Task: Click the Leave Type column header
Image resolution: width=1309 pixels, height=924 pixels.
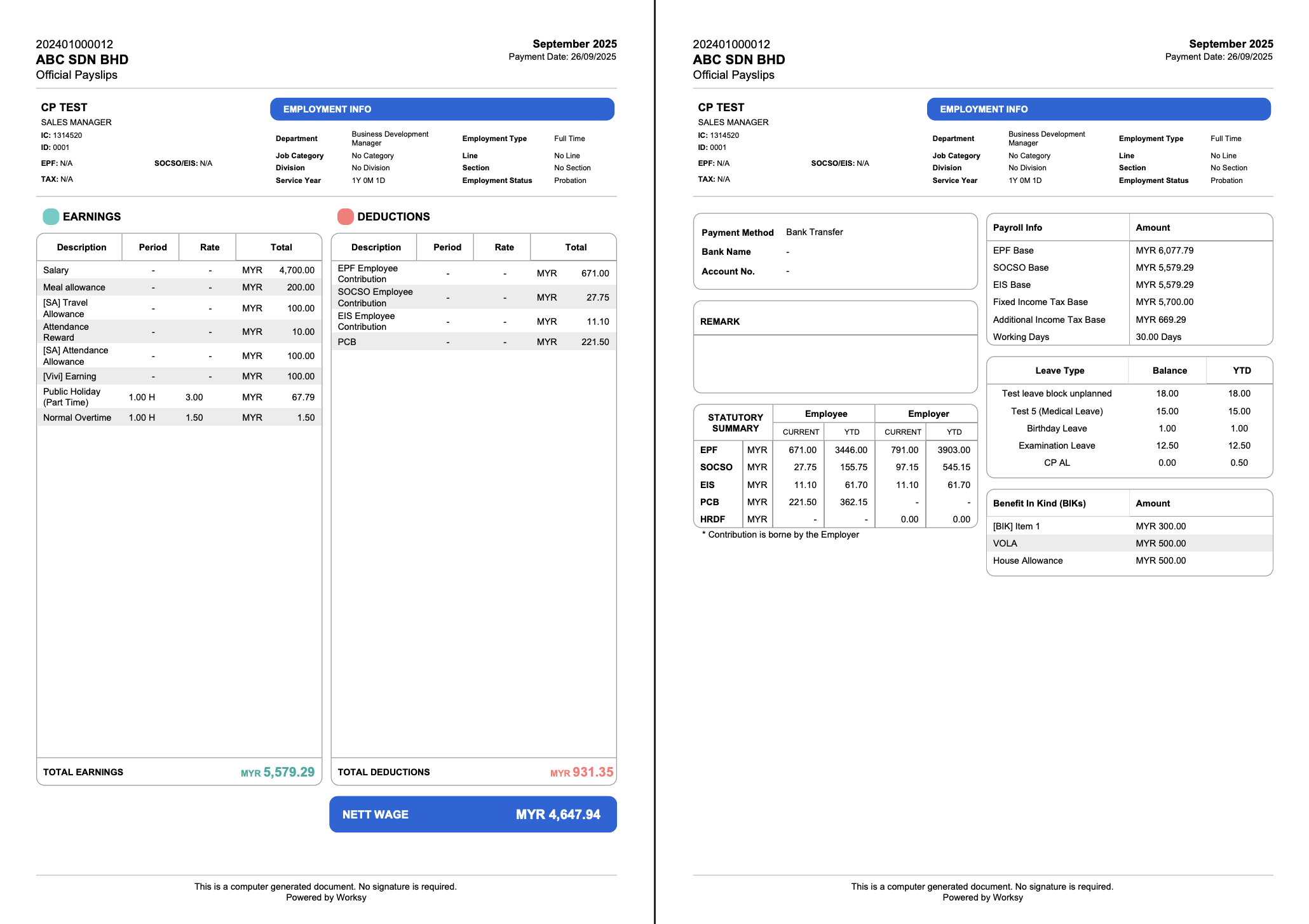Action: click(x=1059, y=370)
